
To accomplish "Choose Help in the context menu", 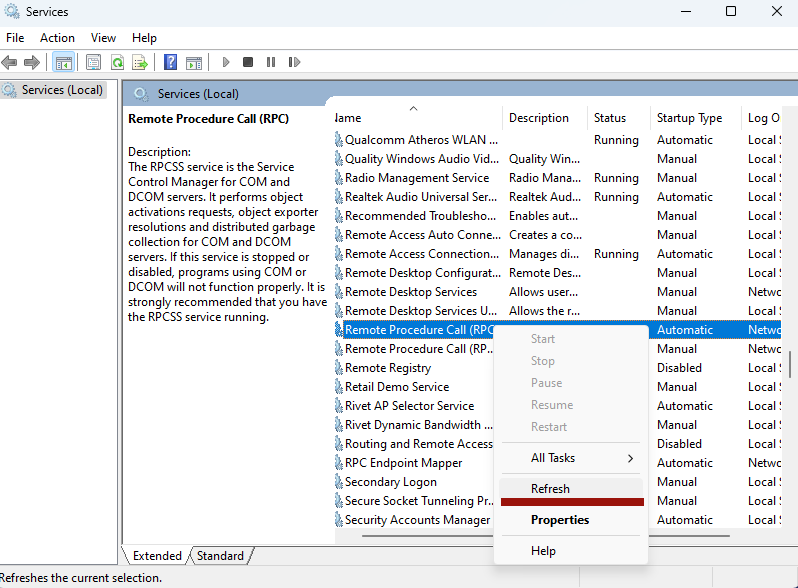I will 544,551.
